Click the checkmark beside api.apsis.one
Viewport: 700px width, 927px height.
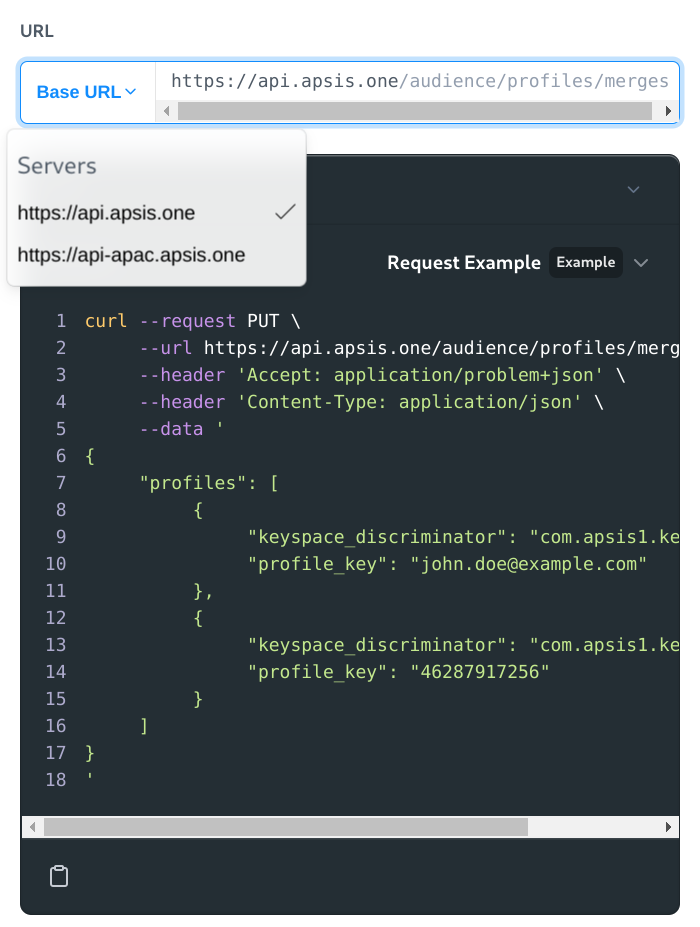click(285, 212)
